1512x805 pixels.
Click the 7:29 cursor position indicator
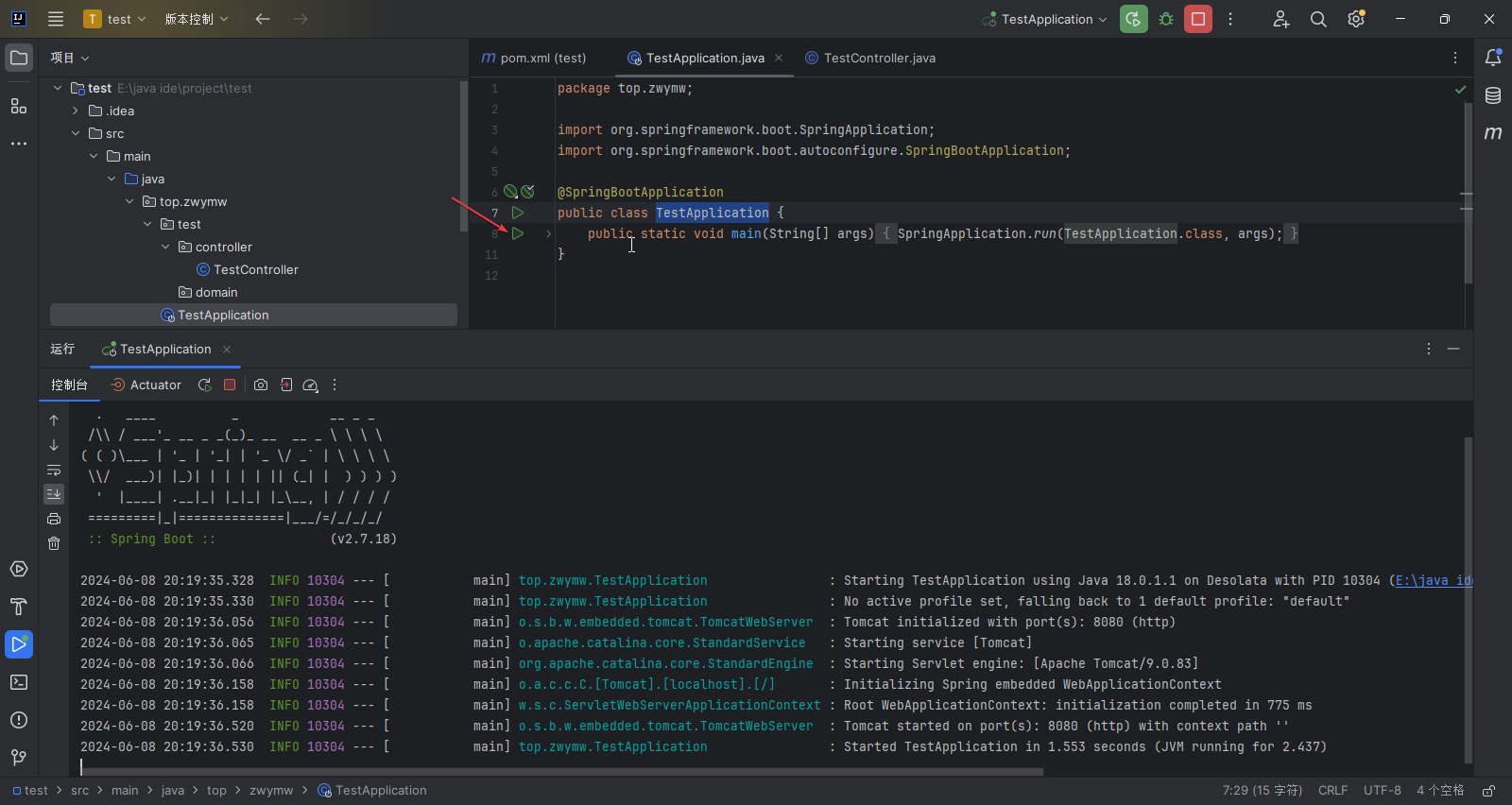[x=1263, y=791]
